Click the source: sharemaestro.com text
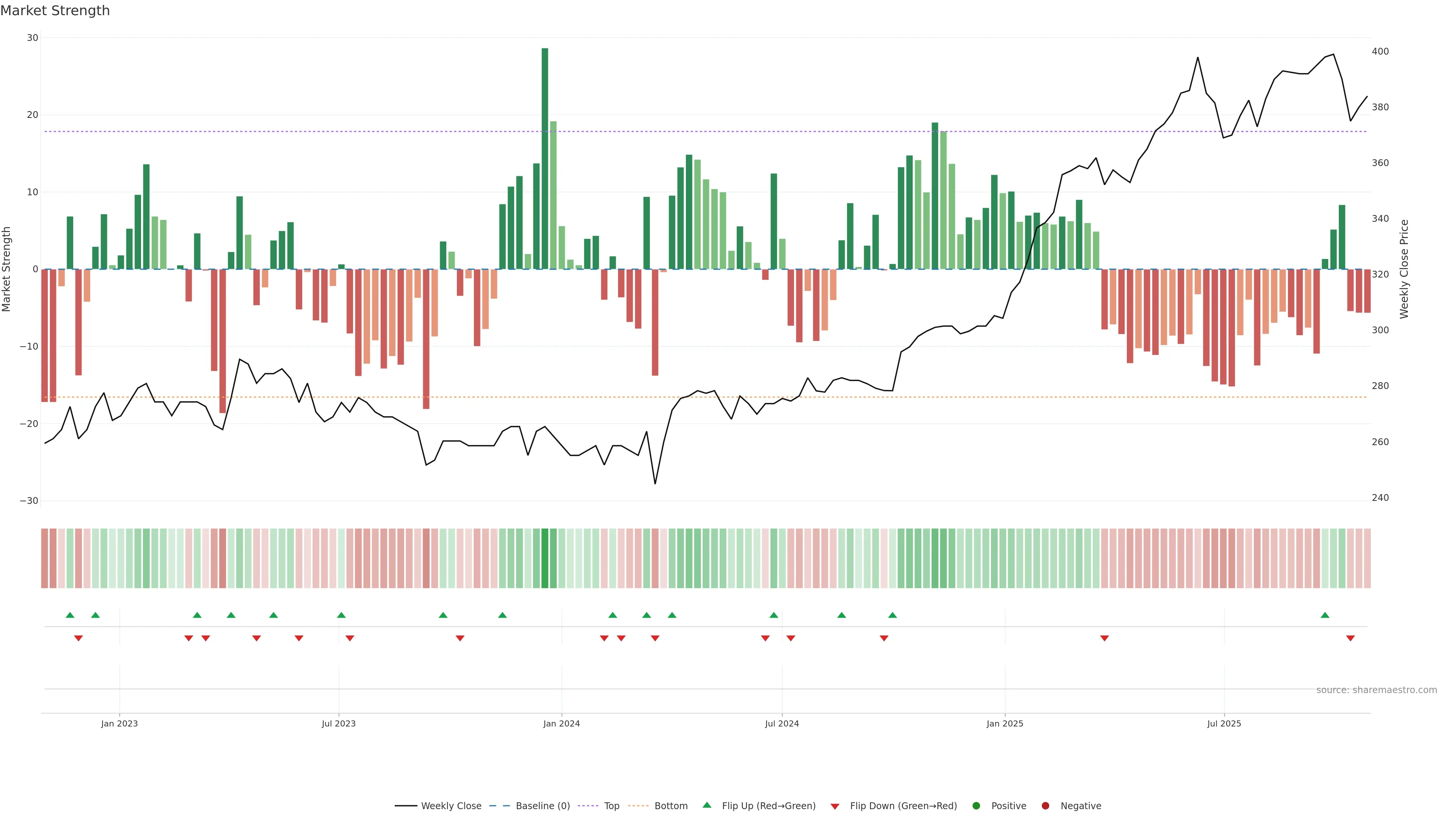Viewport: 1456px width, 819px height. (1376, 690)
